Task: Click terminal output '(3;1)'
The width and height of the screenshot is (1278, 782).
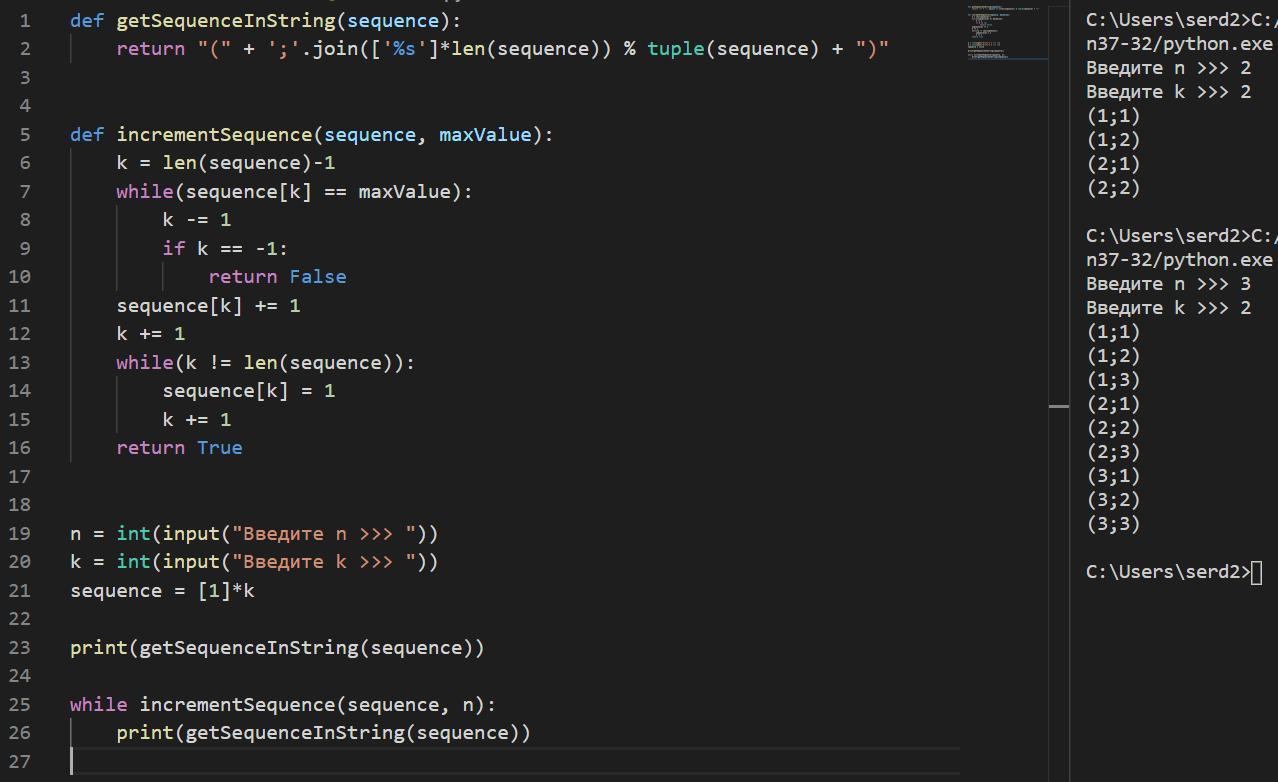Action: click(x=1113, y=476)
